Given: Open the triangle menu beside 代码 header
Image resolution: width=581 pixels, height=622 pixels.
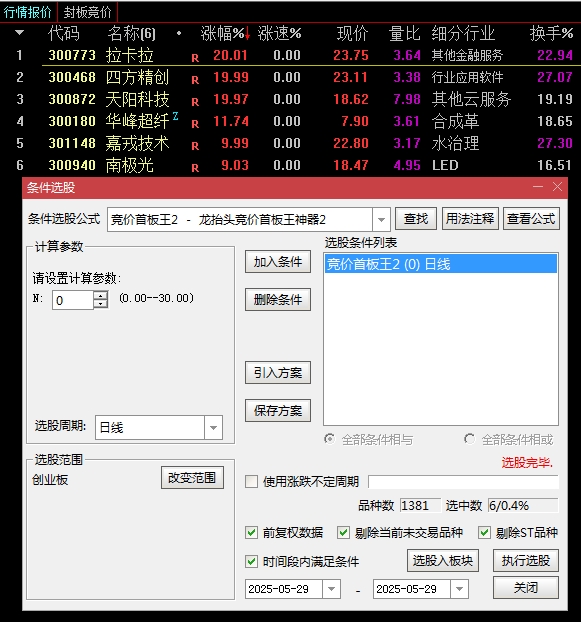Looking at the screenshot, I should 19,33.
